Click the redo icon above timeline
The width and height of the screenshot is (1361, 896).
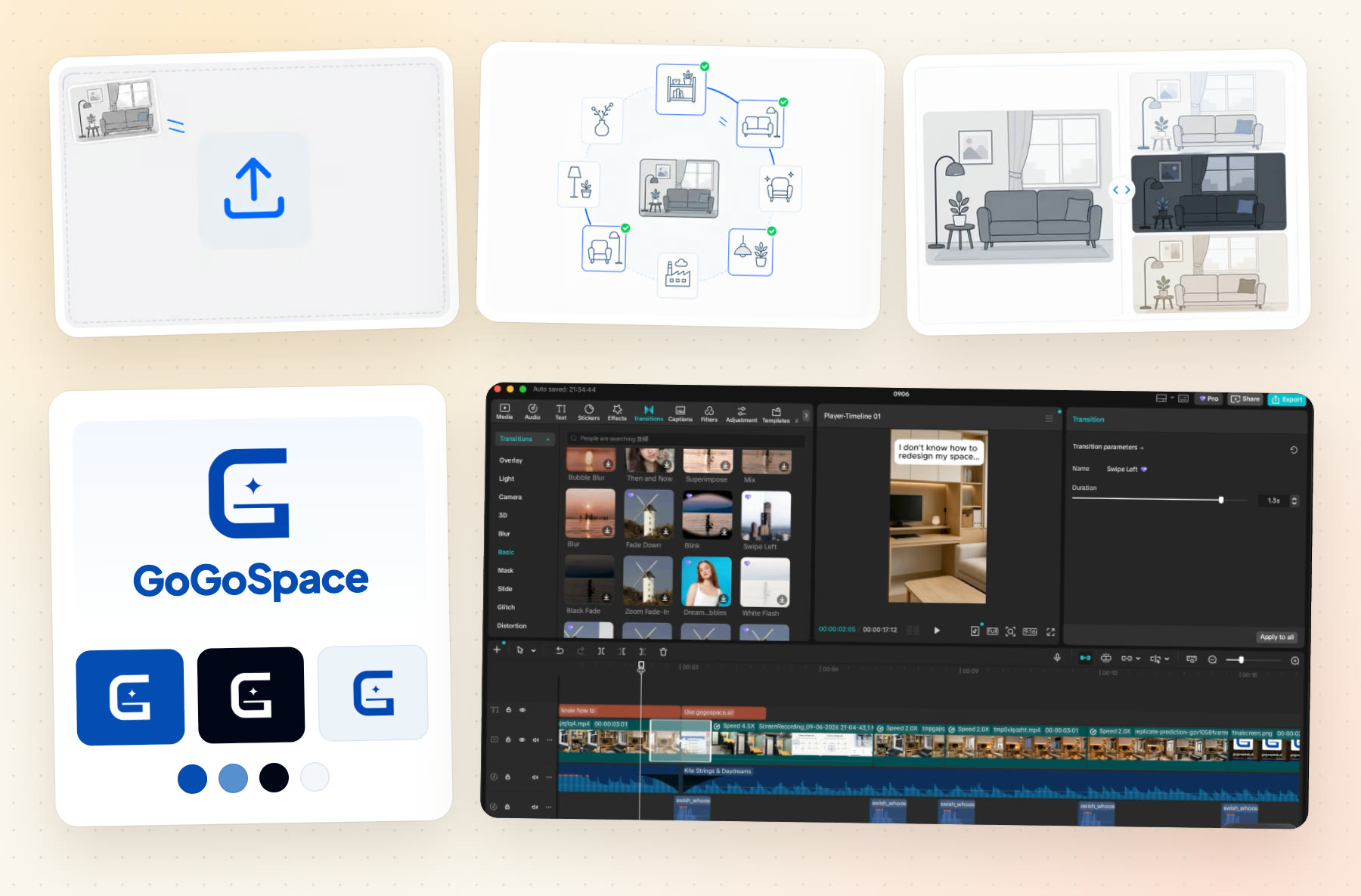pyautogui.click(x=581, y=650)
